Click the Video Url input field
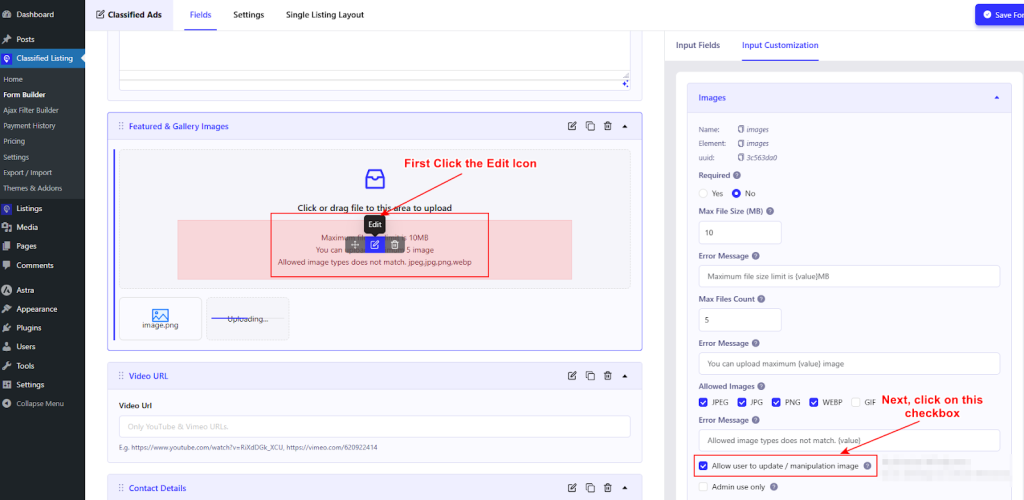This screenshot has width=1024, height=500. [375, 426]
